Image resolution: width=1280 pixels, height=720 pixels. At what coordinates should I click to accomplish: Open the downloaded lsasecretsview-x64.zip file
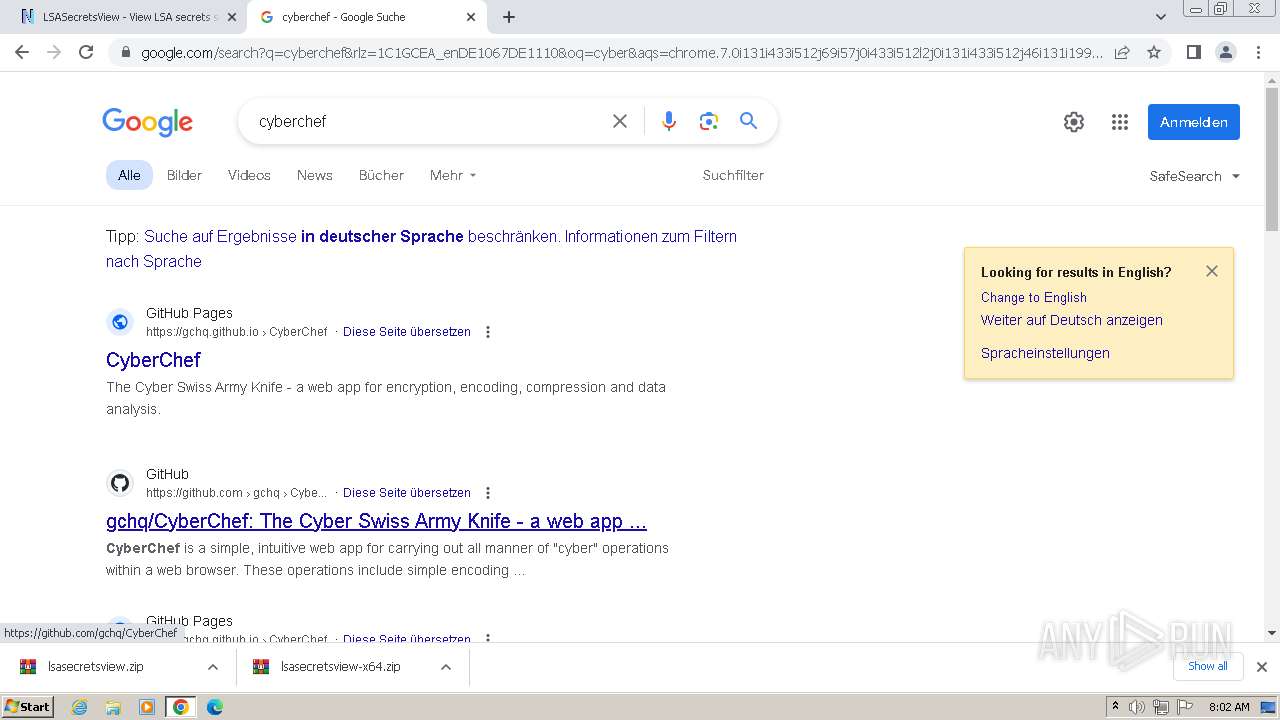[340, 667]
